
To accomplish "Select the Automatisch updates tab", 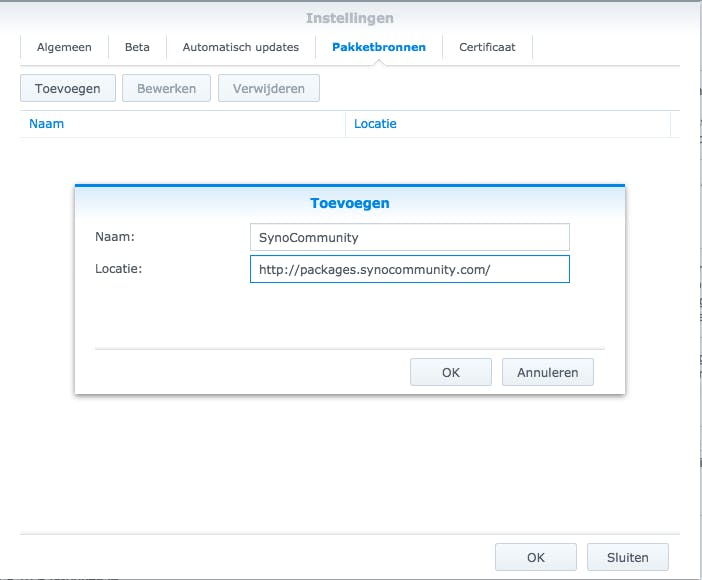I will 241,47.
